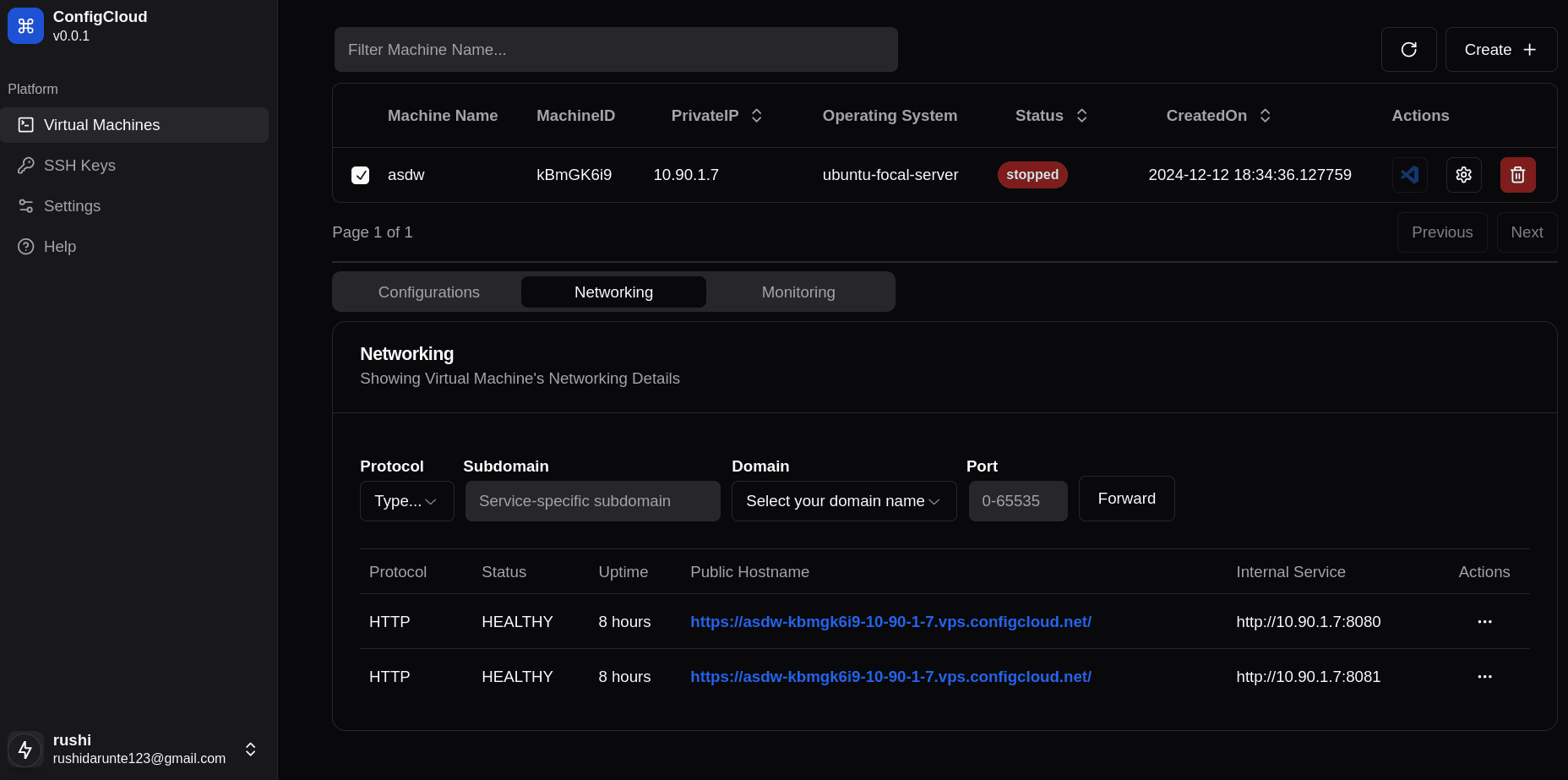
Task: Click the Create machine button
Action: [x=1500, y=50]
